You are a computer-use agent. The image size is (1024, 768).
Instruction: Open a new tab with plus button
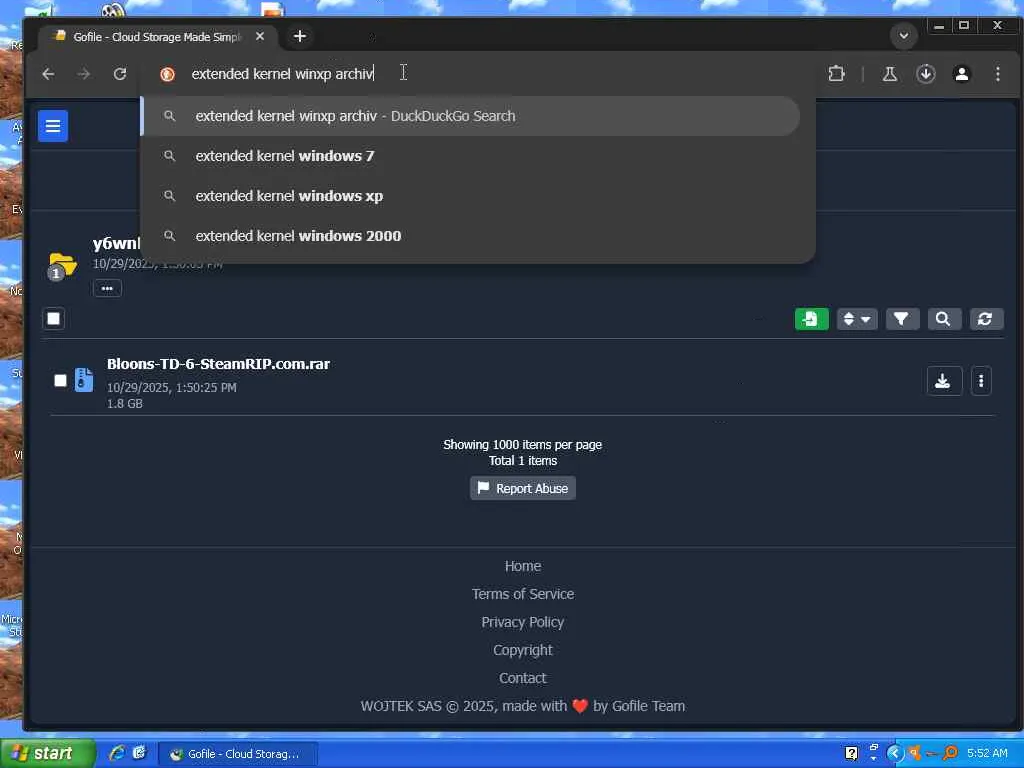(300, 37)
